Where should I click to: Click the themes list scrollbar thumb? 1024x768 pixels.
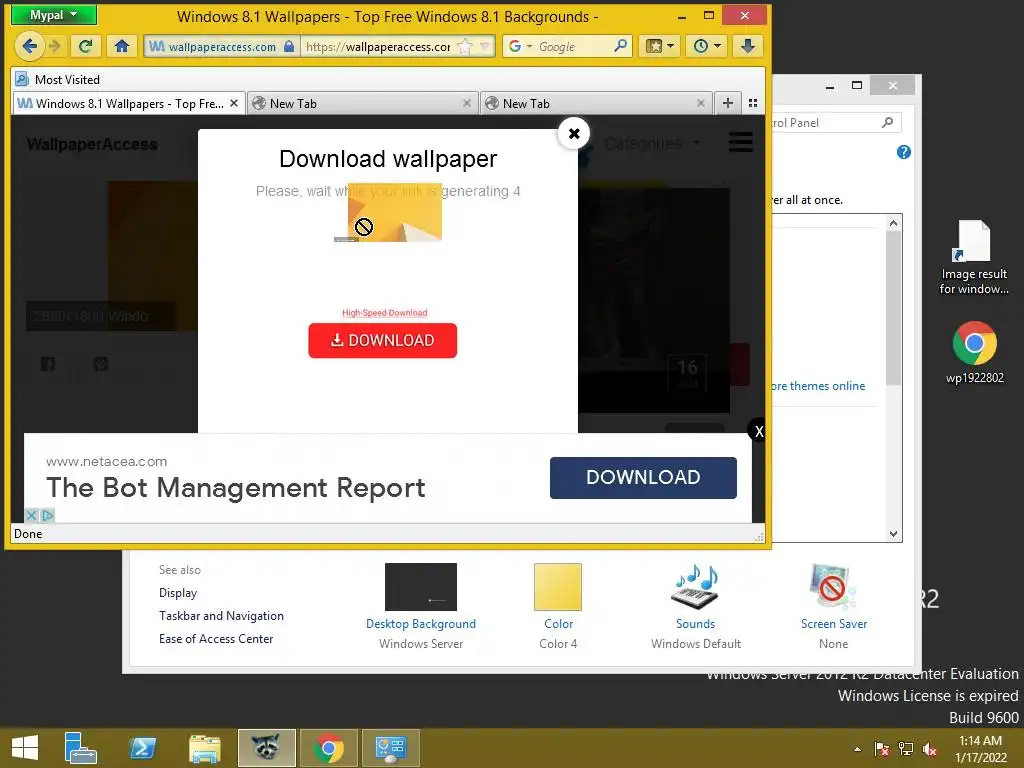click(893, 308)
